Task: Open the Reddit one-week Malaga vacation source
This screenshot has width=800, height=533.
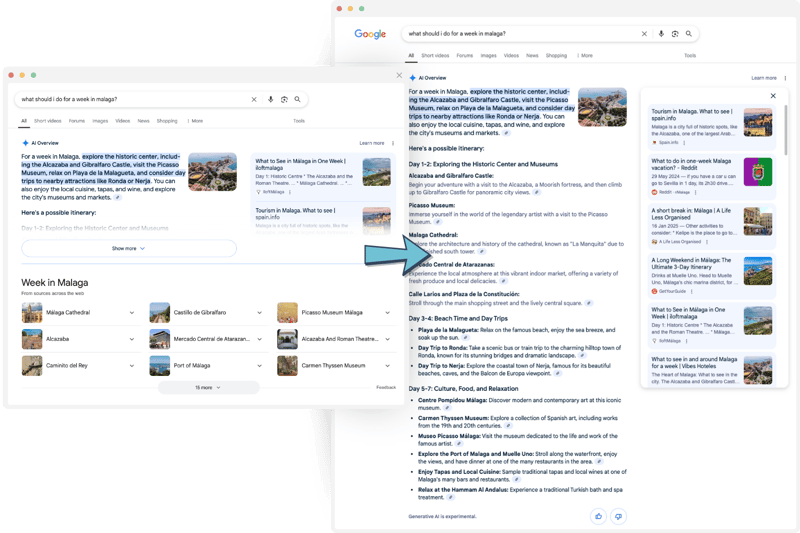Action: (x=712, y=176)
